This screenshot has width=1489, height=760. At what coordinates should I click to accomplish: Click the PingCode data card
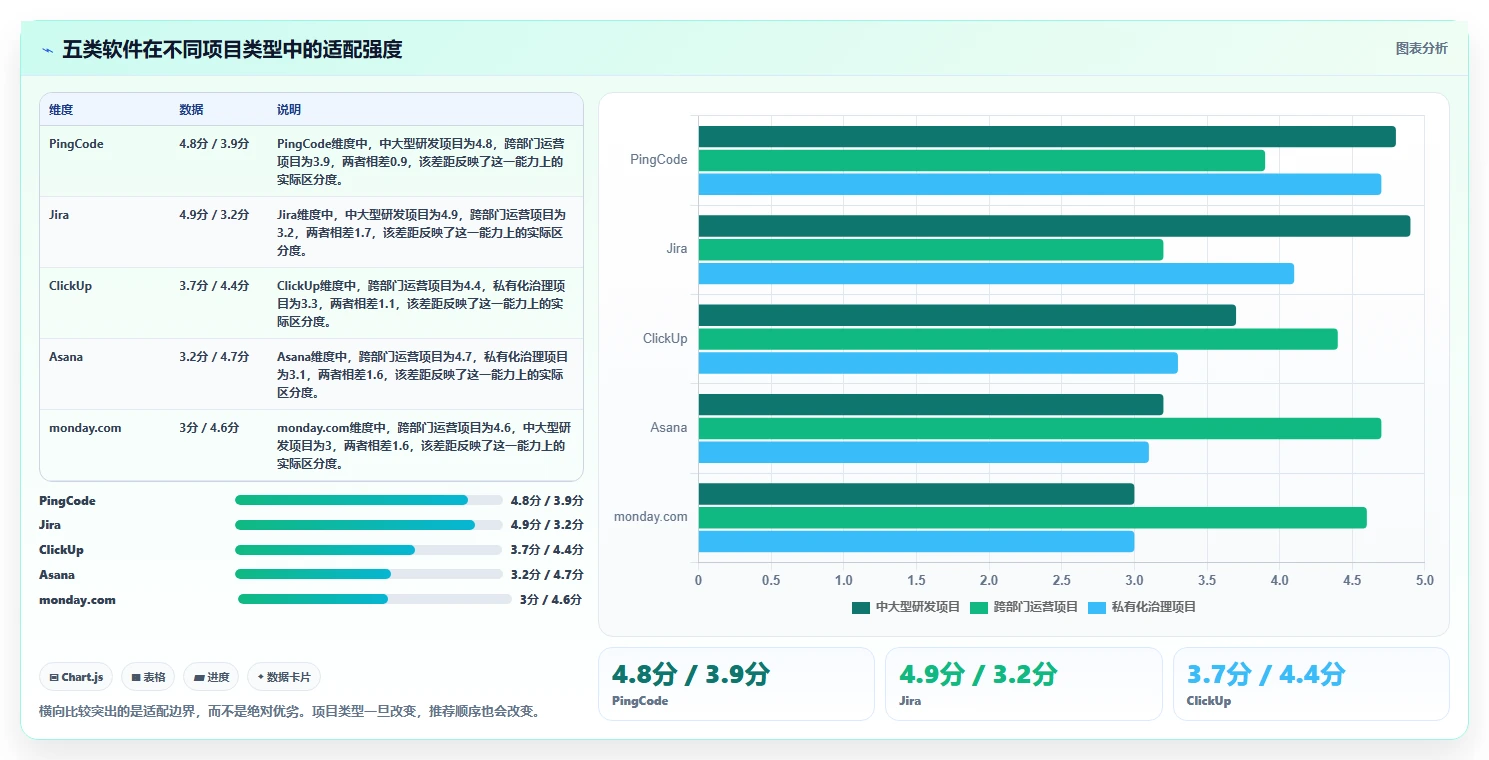coord(736,684)
